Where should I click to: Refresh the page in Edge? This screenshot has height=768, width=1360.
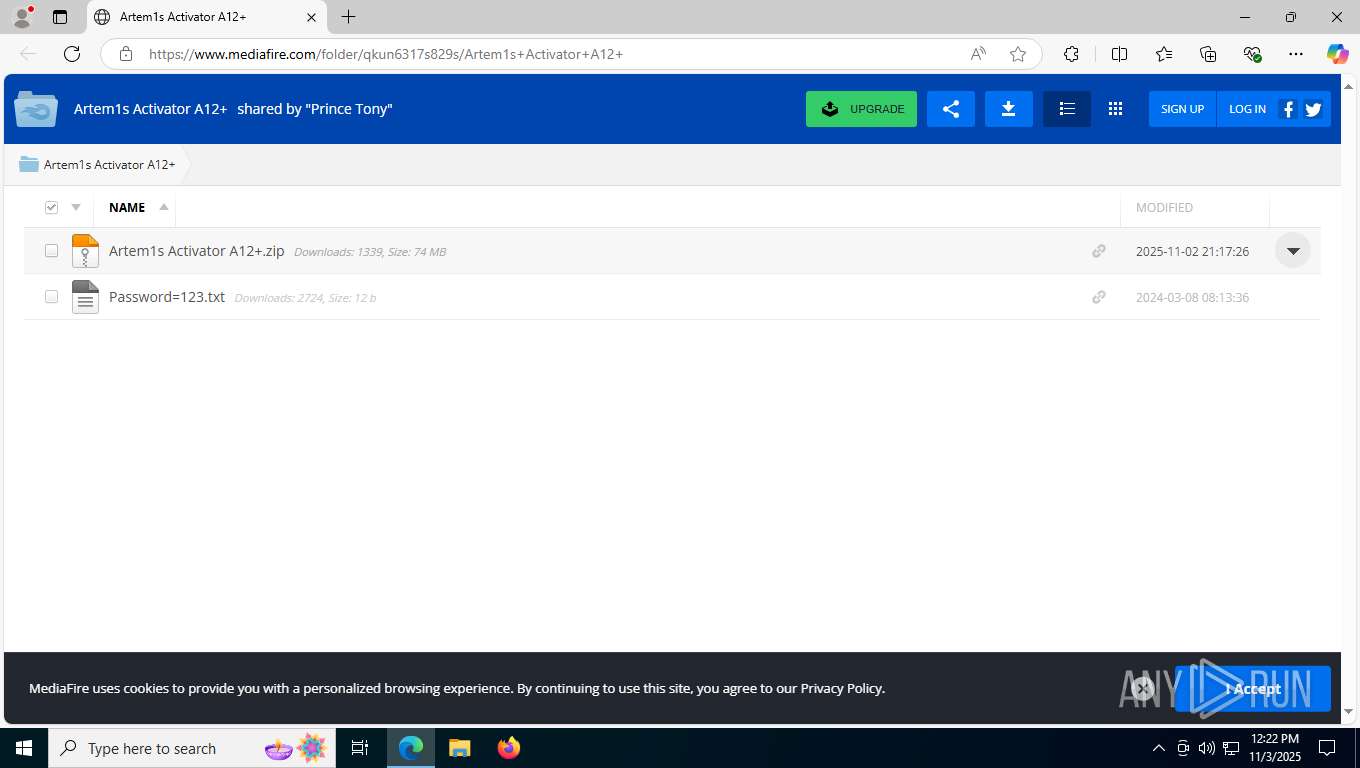(72, 54)
